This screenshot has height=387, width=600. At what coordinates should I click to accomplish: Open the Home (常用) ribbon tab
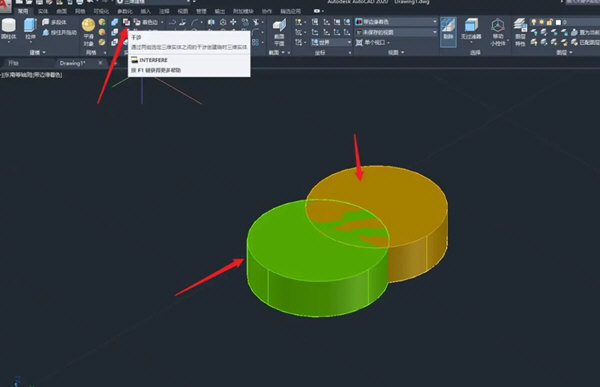coord(23,11)
